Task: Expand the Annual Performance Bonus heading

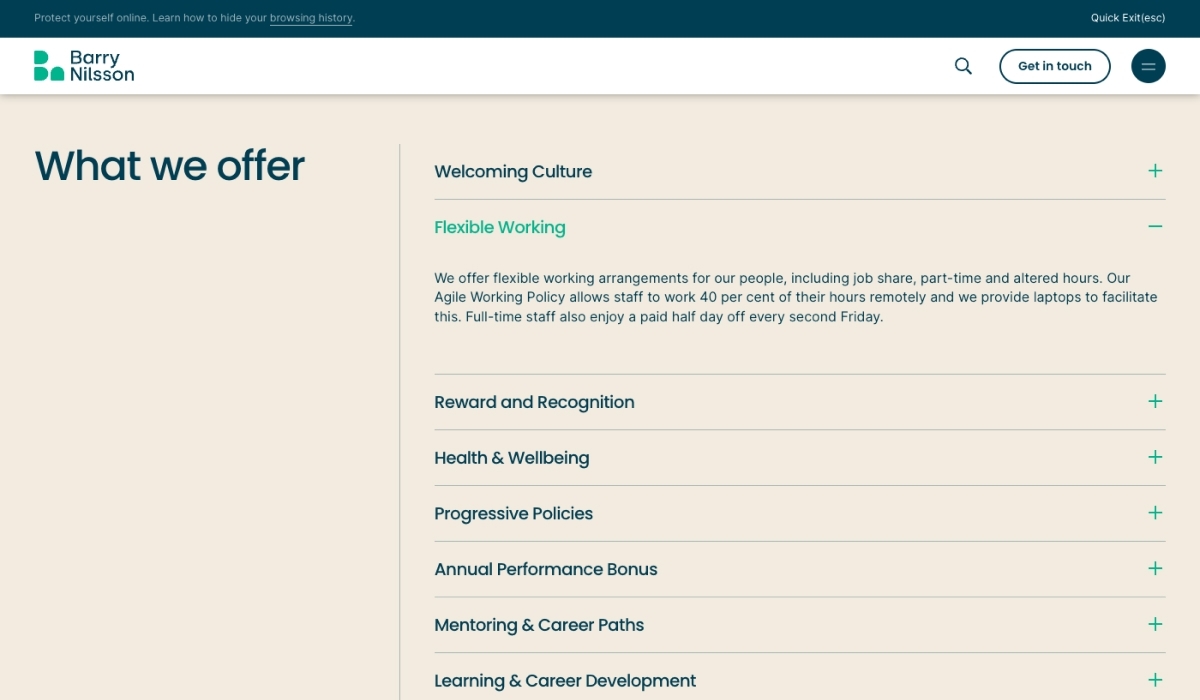Action: [x=546, y=570]
